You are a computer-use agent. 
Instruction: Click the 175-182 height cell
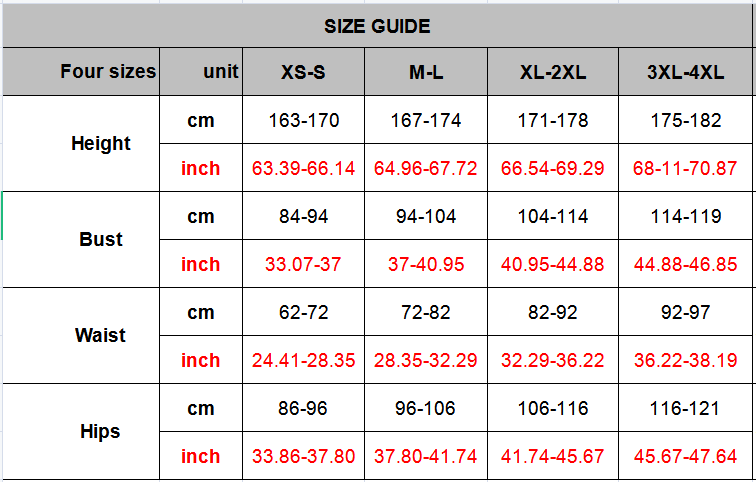tap(685, 121)
